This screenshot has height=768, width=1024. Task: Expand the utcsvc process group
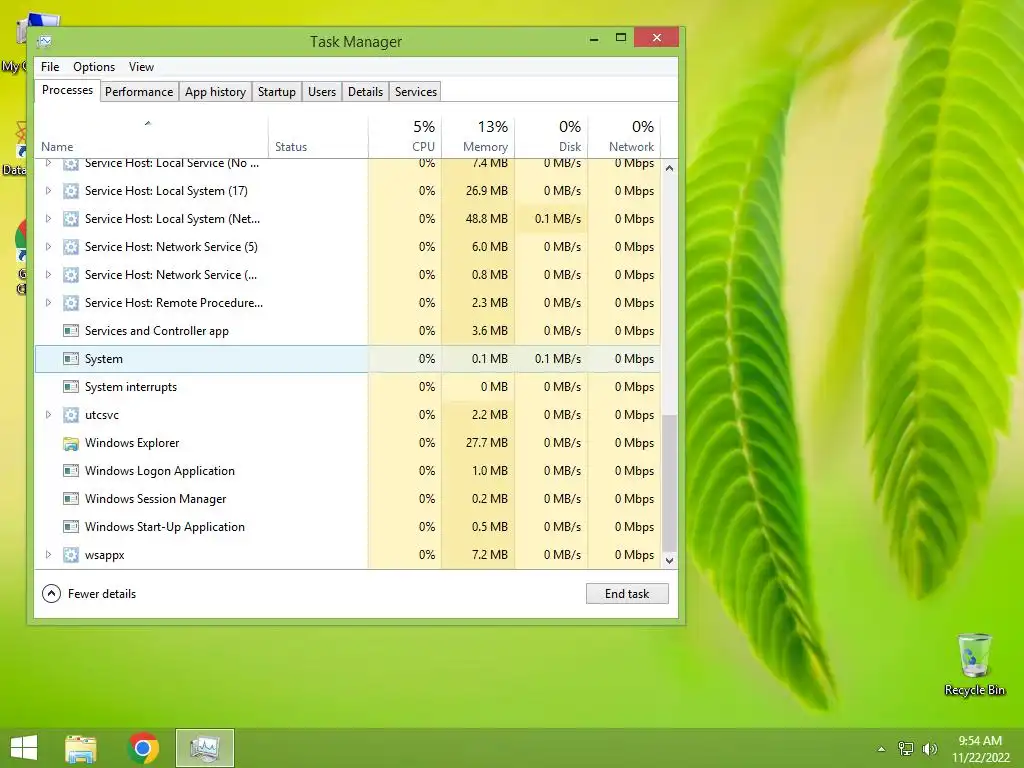point(48,415)
